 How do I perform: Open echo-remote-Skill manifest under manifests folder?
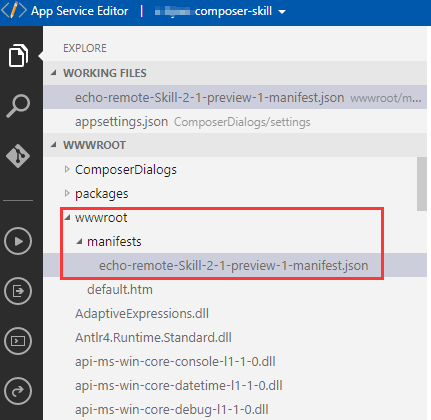coord(235,265)
